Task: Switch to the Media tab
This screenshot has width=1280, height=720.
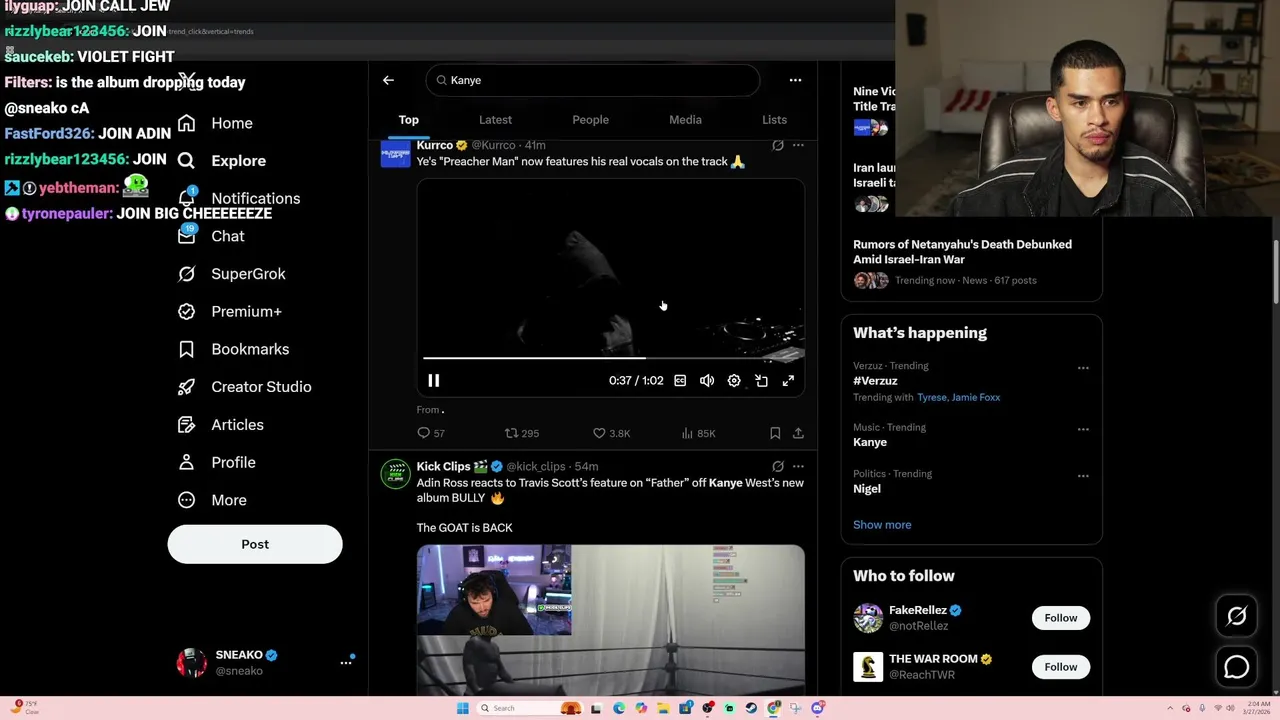Action: tap(685, 120)
